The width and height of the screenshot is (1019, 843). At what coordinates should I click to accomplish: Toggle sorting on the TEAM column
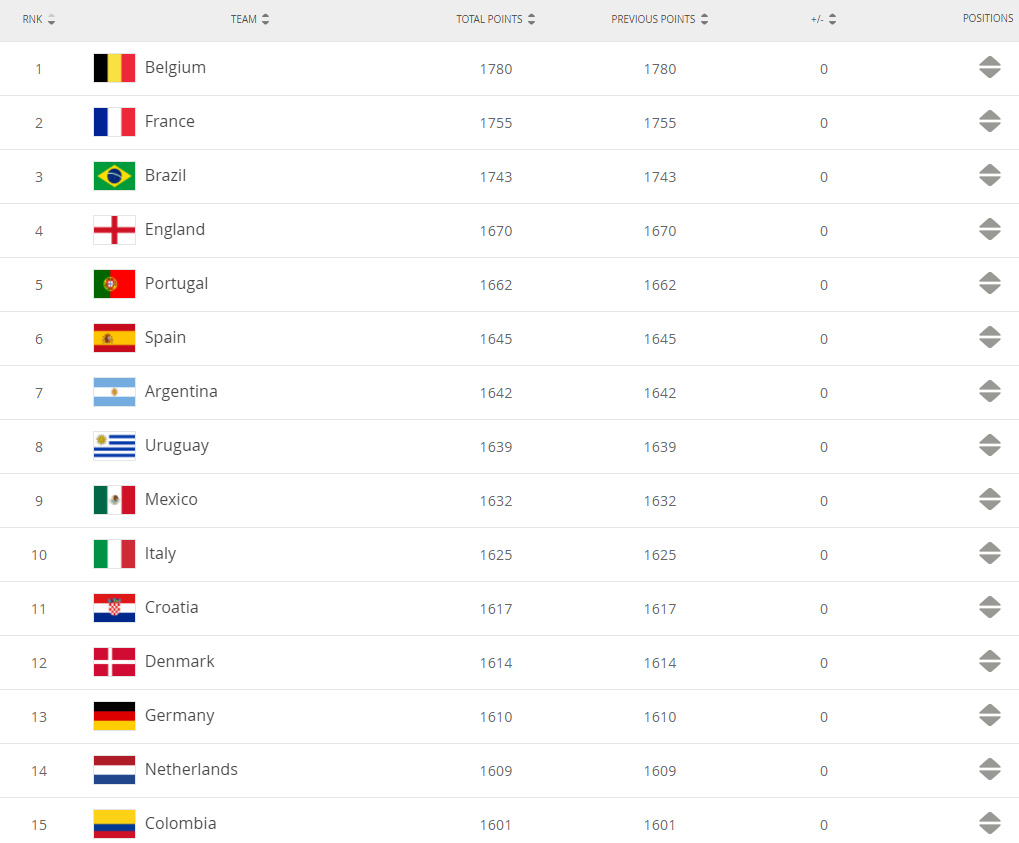click(x=251, y=17)
